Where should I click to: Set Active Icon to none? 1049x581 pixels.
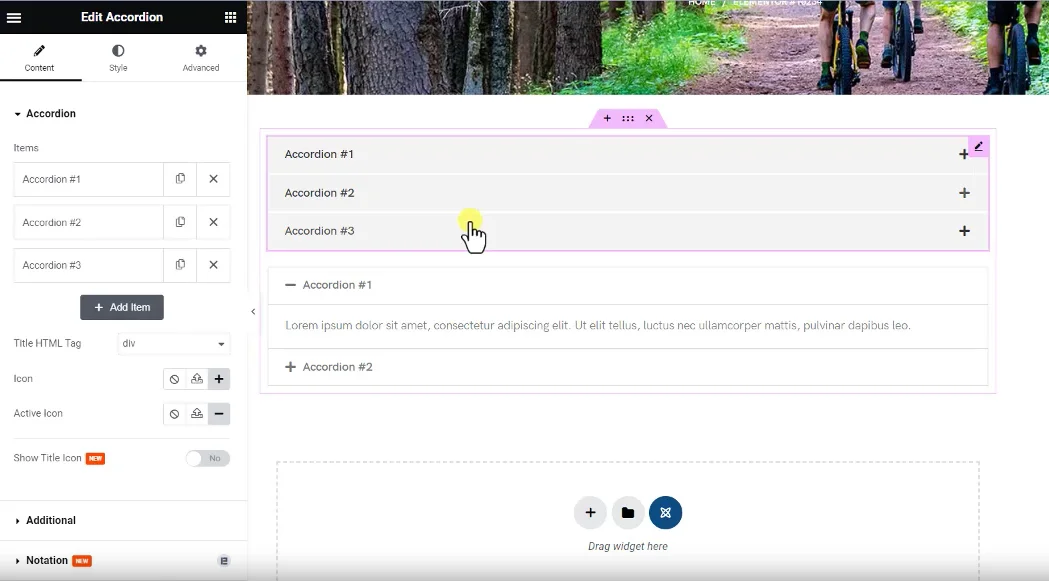click(x=175, y=414)
